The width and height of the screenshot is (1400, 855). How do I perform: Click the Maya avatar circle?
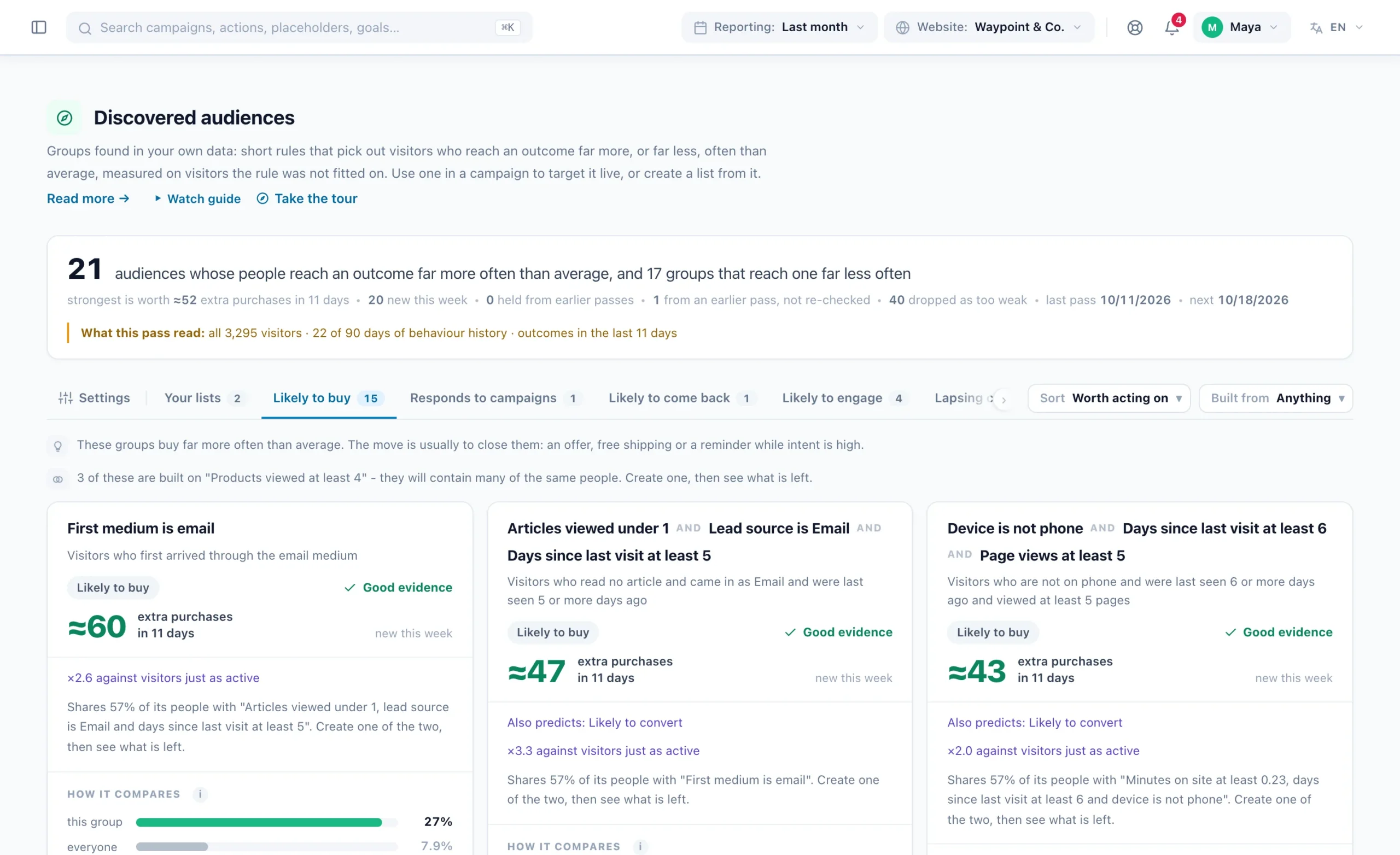coord(1212,27)
